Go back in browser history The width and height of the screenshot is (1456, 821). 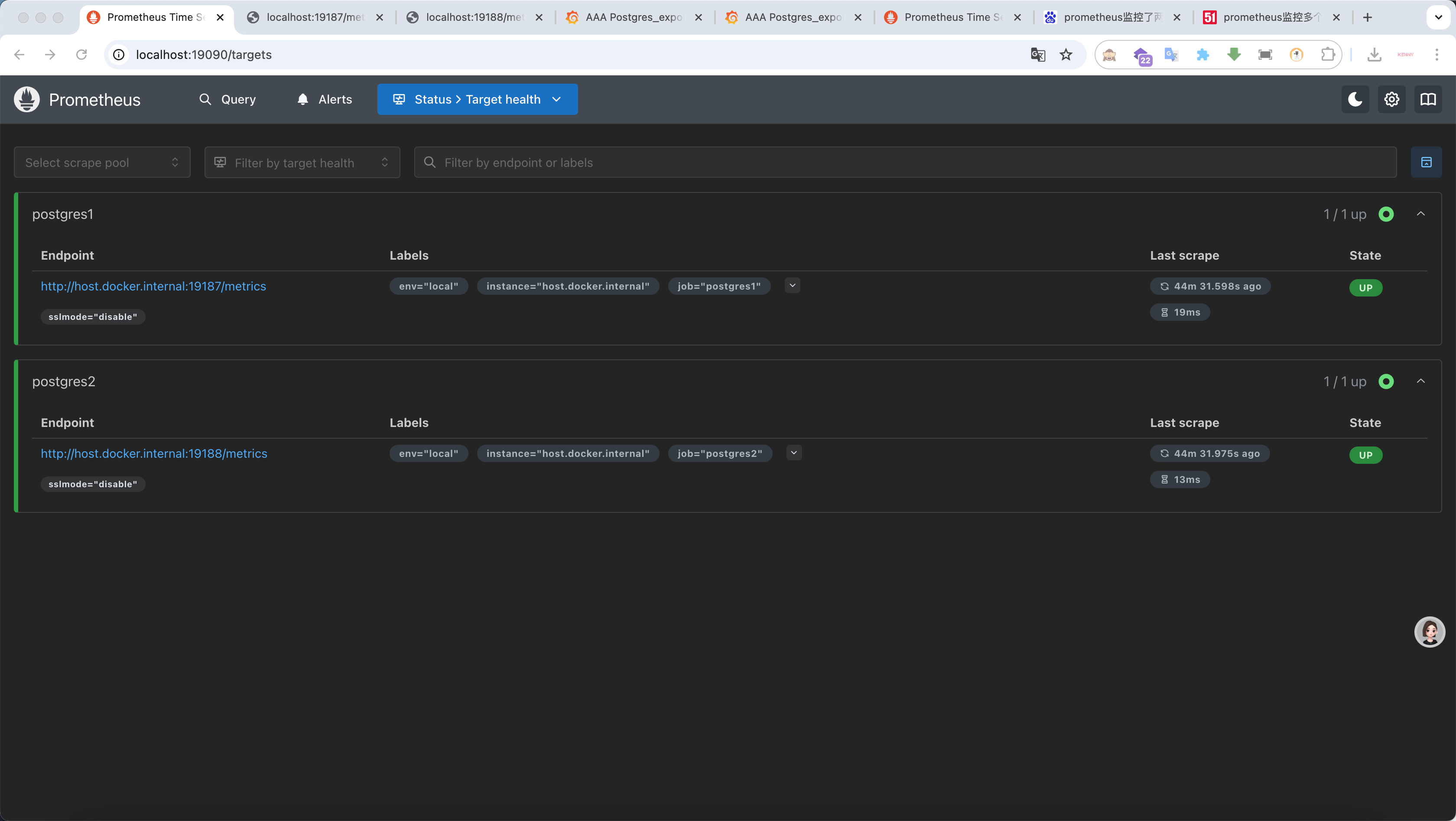click(19, 54)
